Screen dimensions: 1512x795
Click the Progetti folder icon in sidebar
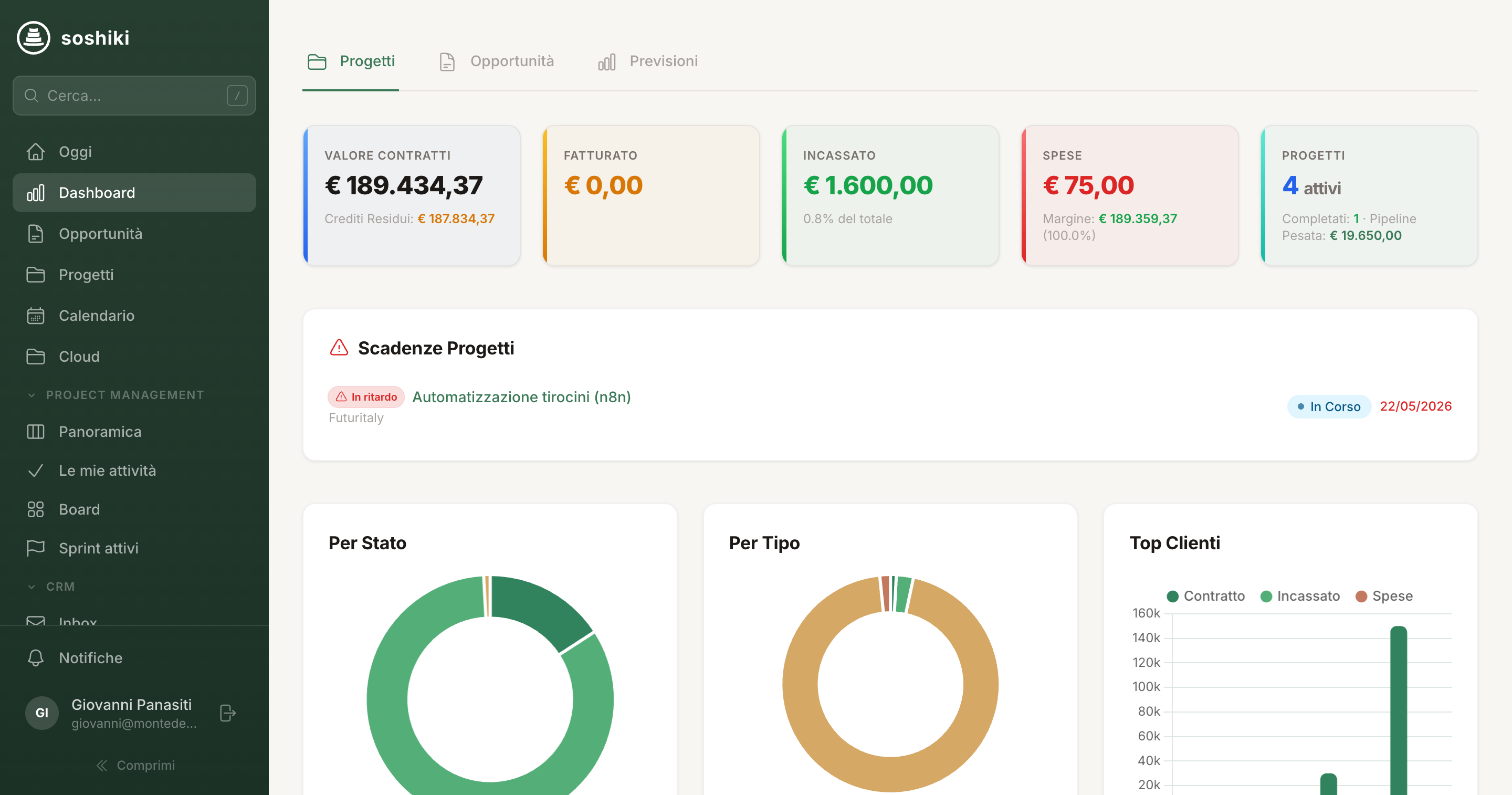(36, 274)
